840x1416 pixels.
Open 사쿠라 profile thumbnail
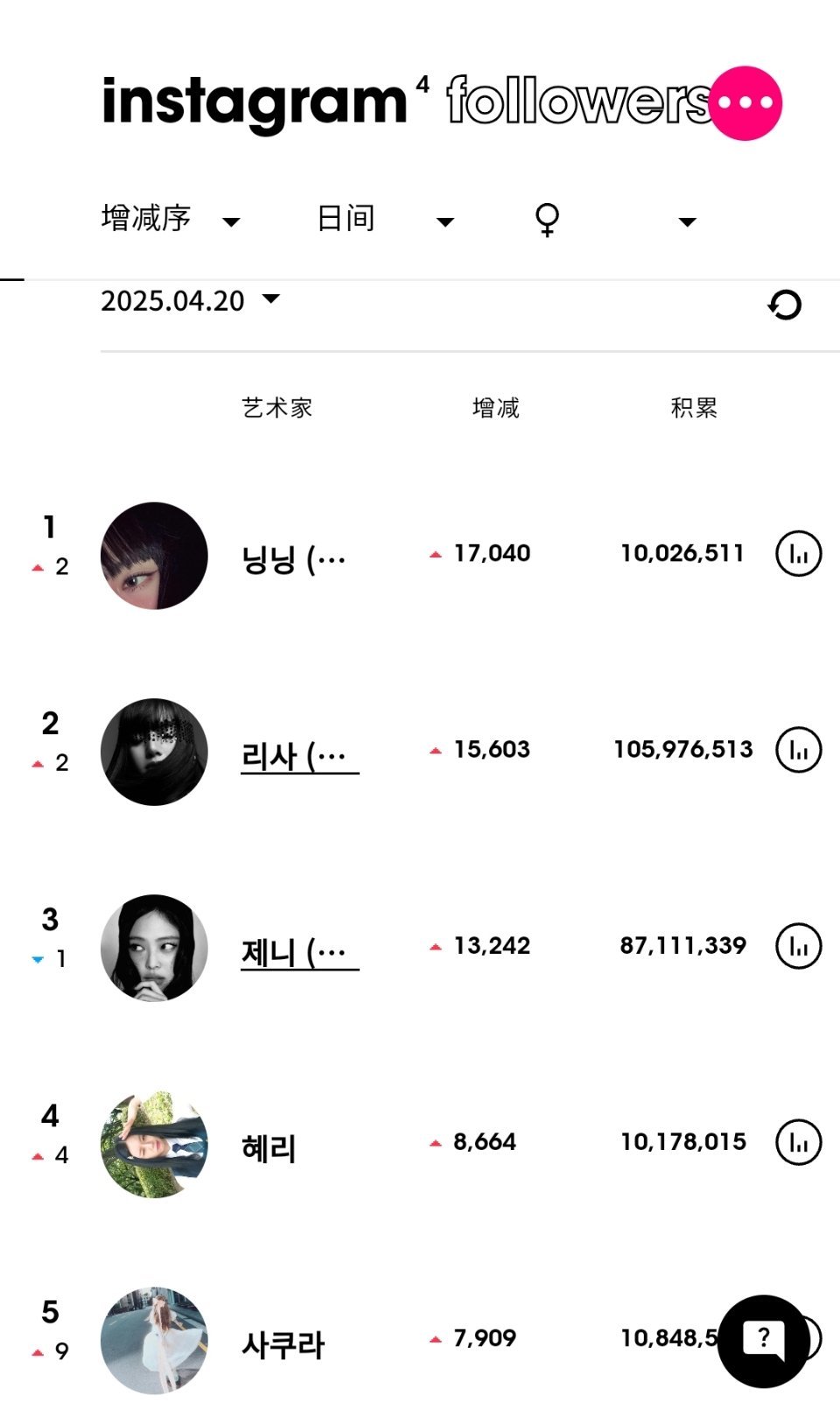[x=154, y=1341]
